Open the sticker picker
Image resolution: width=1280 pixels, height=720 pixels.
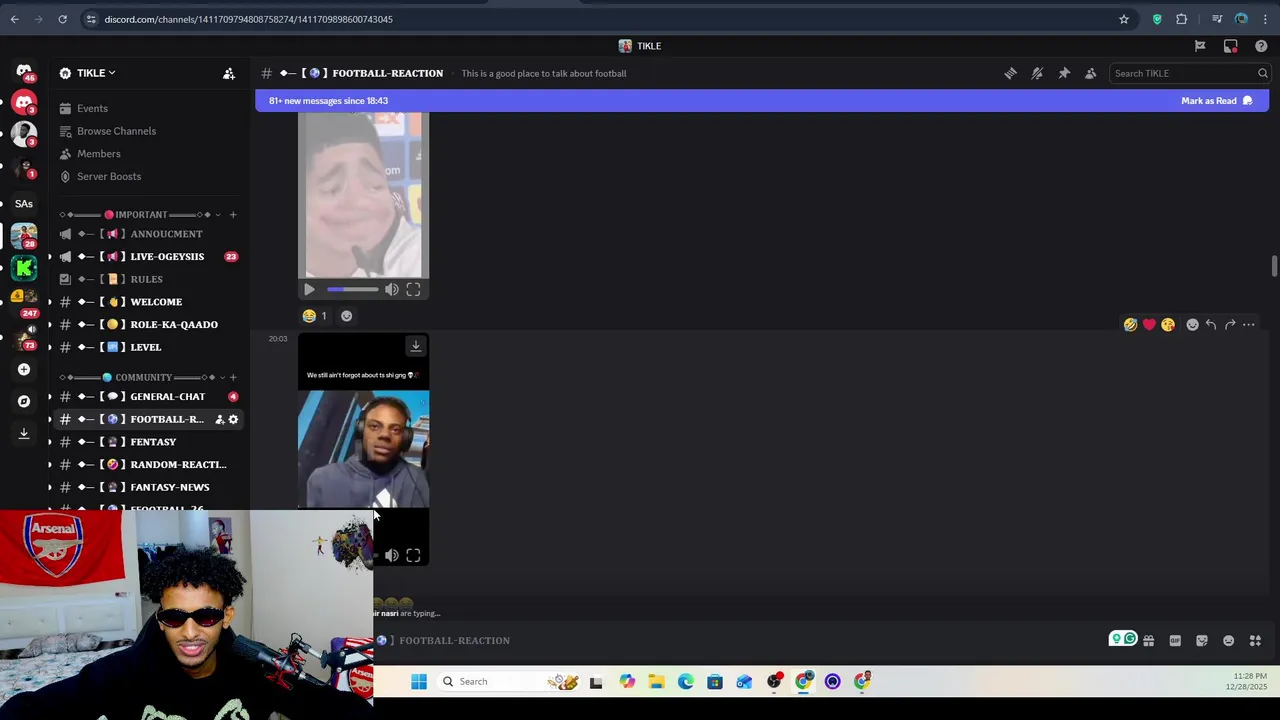[x=1202, y=641]
